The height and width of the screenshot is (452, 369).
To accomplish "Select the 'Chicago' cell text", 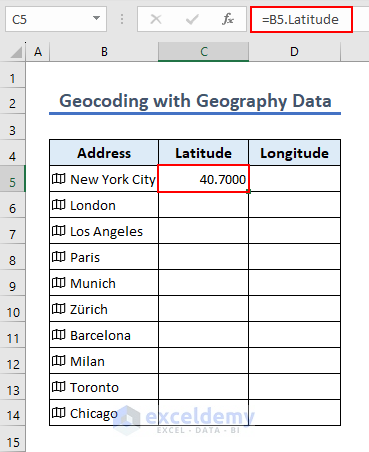I will 94,413.
